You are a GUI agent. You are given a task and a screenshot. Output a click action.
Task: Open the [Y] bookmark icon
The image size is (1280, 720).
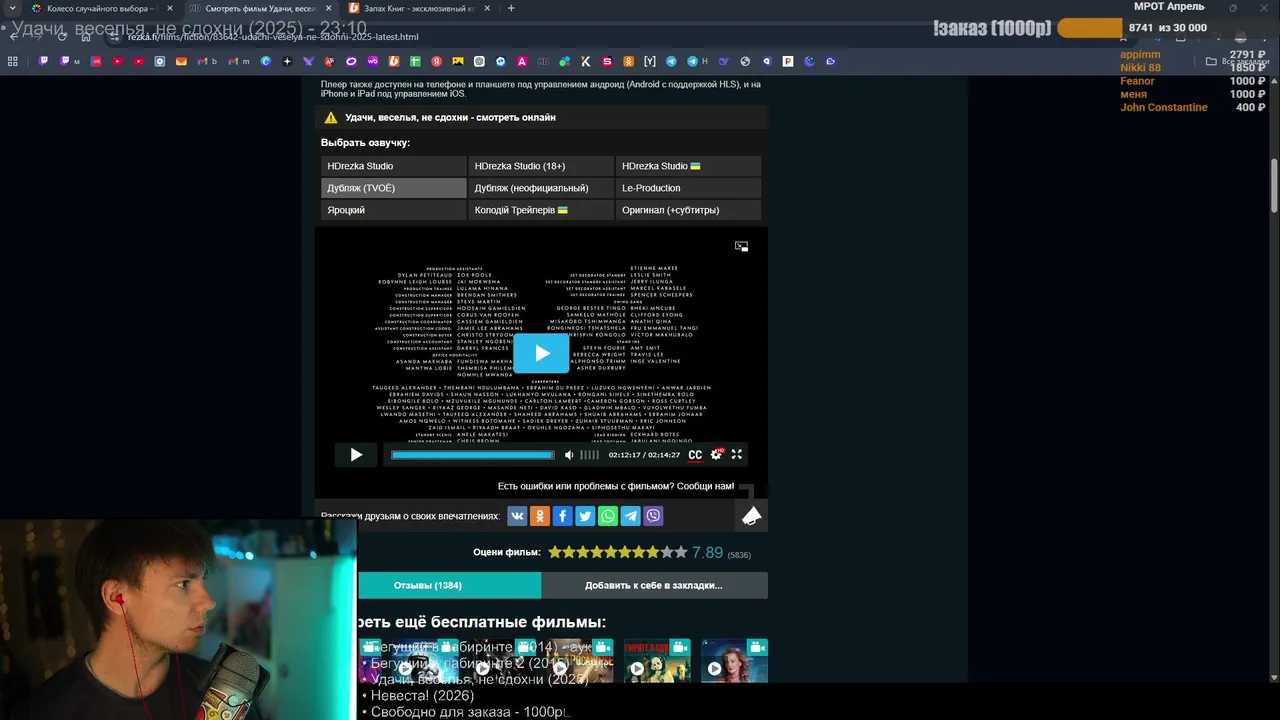pos(649,61)
